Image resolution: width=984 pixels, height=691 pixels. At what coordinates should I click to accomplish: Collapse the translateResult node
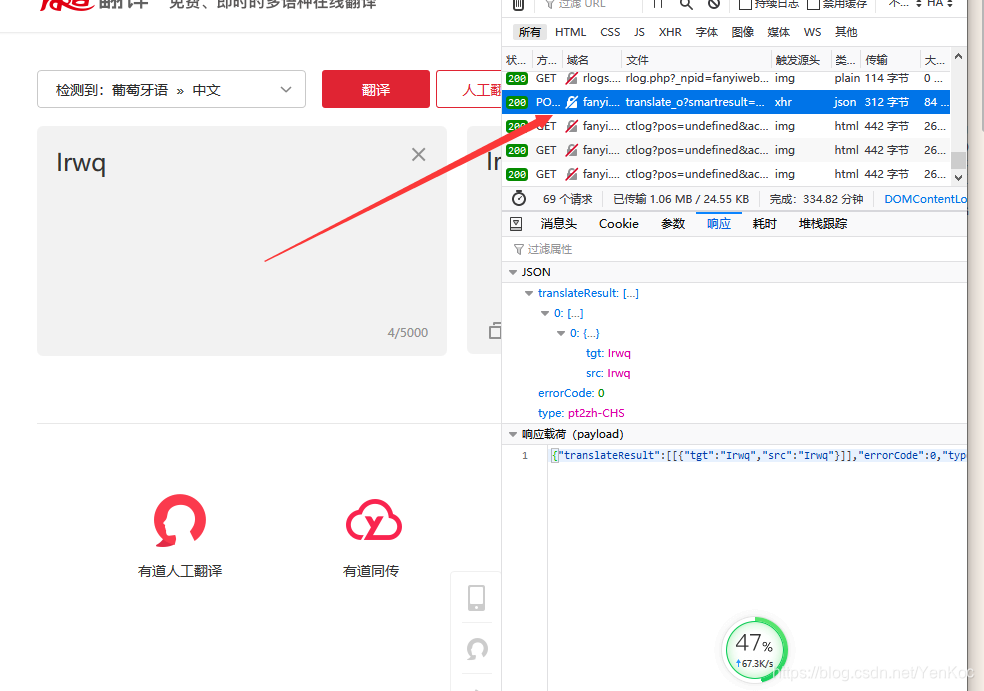click(529, 293)
